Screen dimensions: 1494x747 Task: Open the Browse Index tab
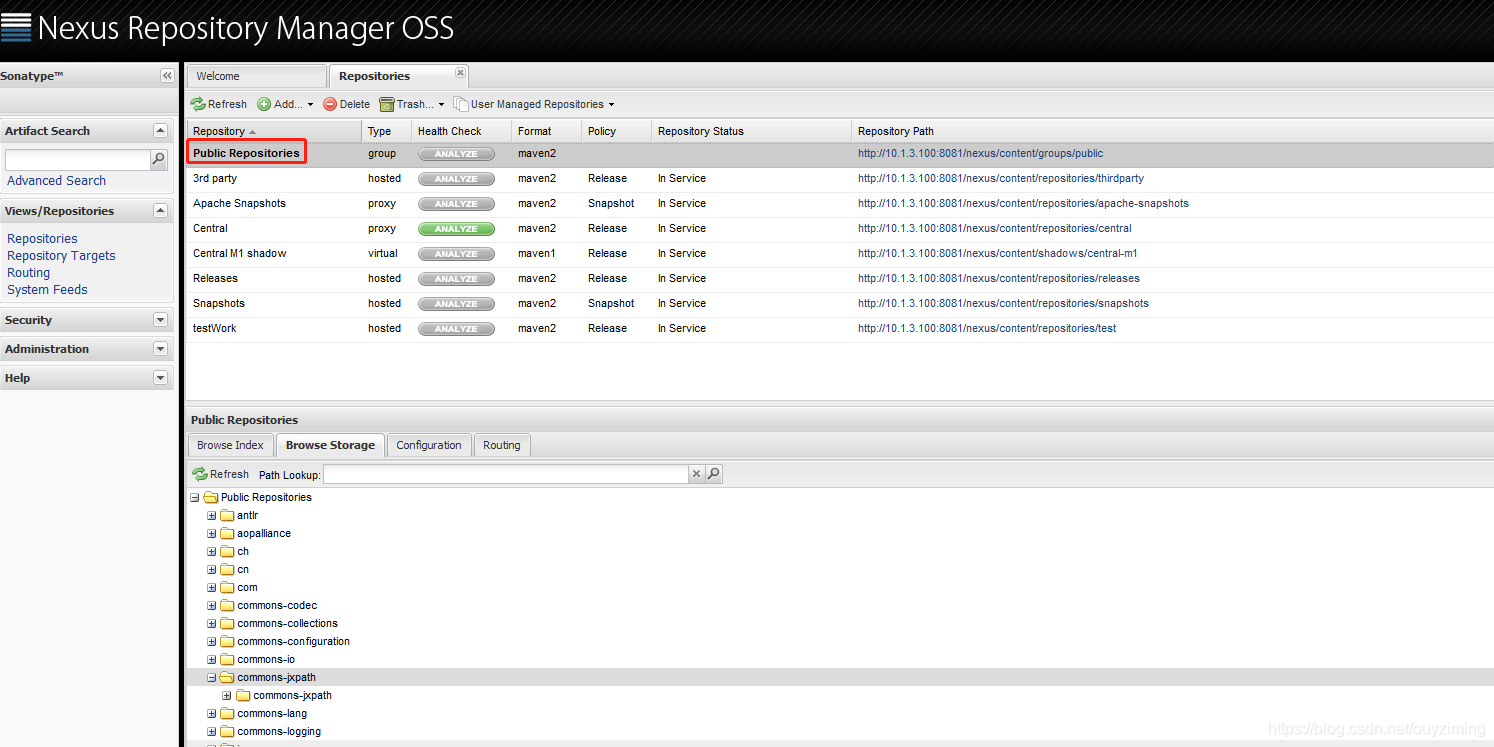point(230,445)
